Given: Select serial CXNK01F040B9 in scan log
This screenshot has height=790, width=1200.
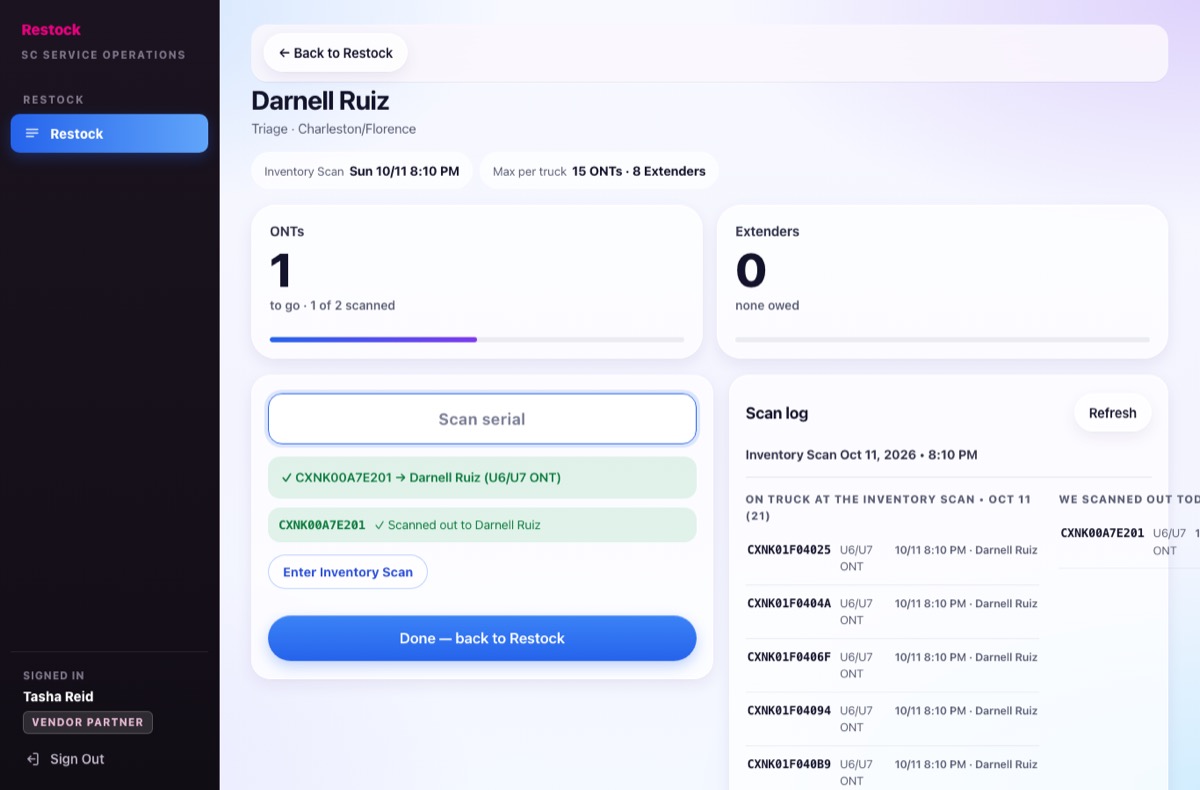Looking at the screenshot, I should (x=789, y=765).
